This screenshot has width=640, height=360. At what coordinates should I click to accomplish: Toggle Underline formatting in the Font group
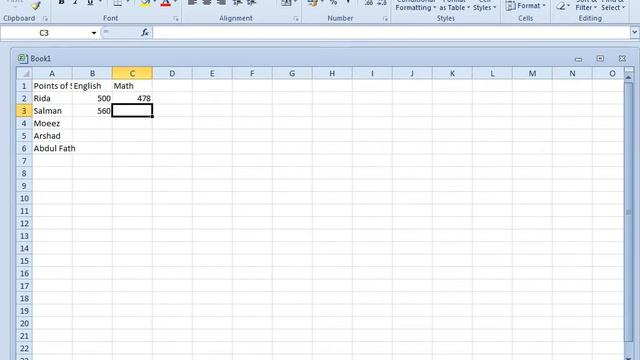click(x=90, y=3)
